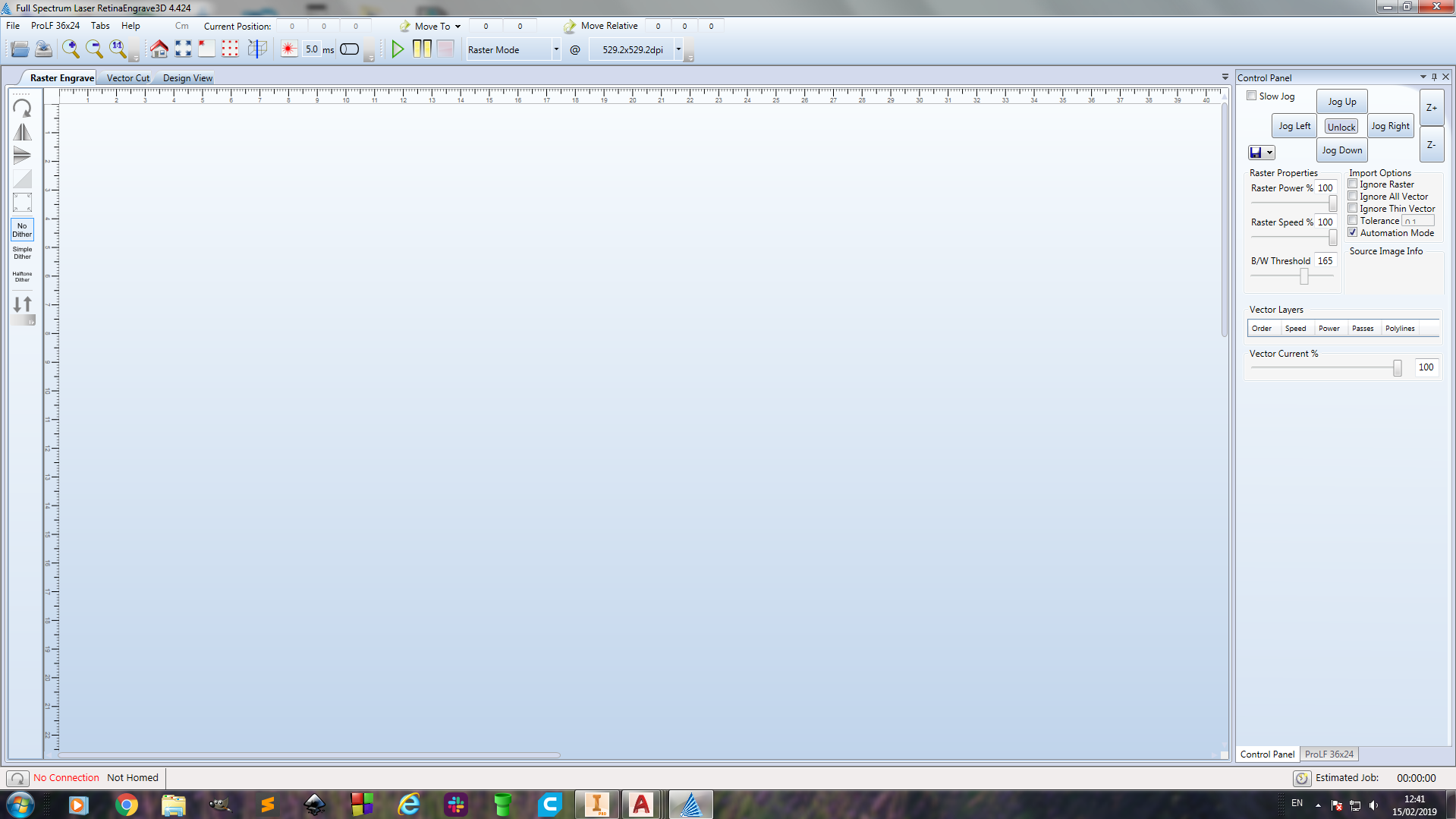Viewport: 1456px width, 819px height.
Task: Open the Tabs menu
Action: 100,26
